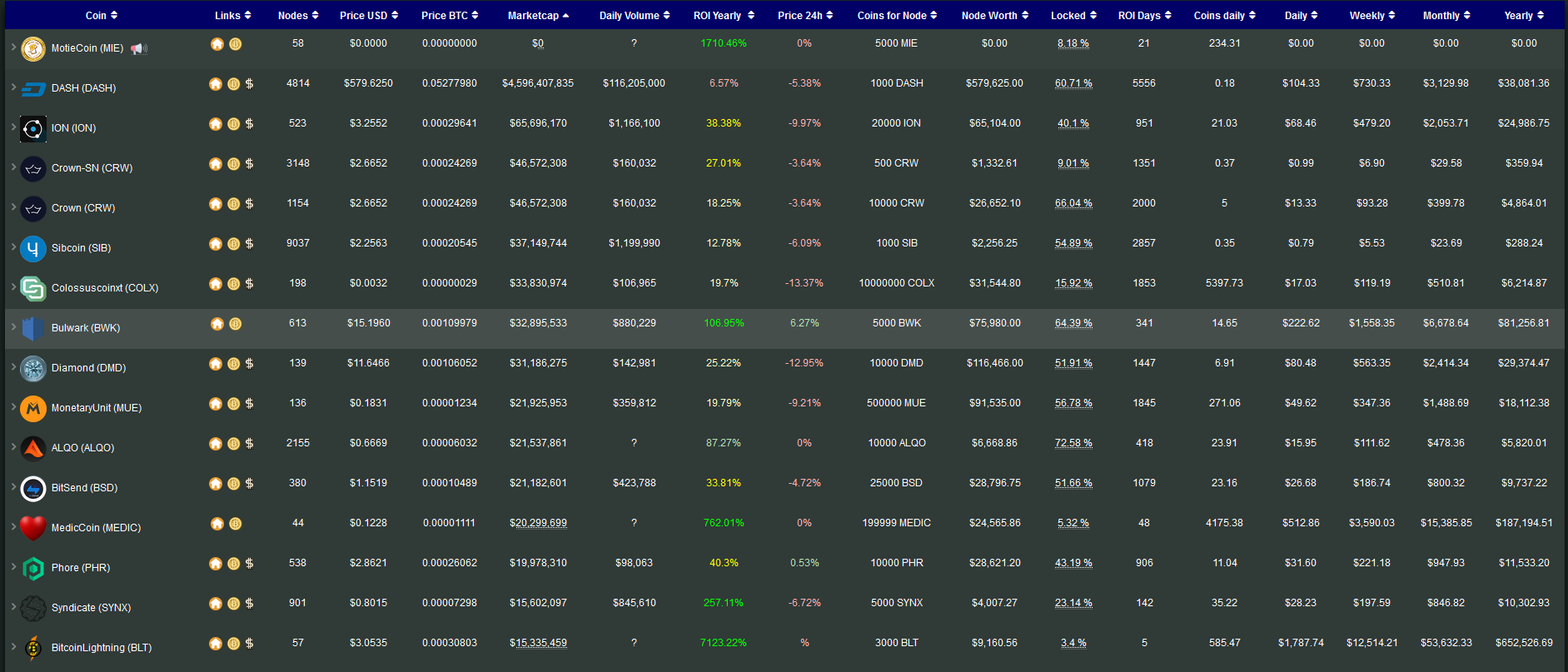Click the Sibcoin logo
The image size is (1568, 672).
(33, 248)
